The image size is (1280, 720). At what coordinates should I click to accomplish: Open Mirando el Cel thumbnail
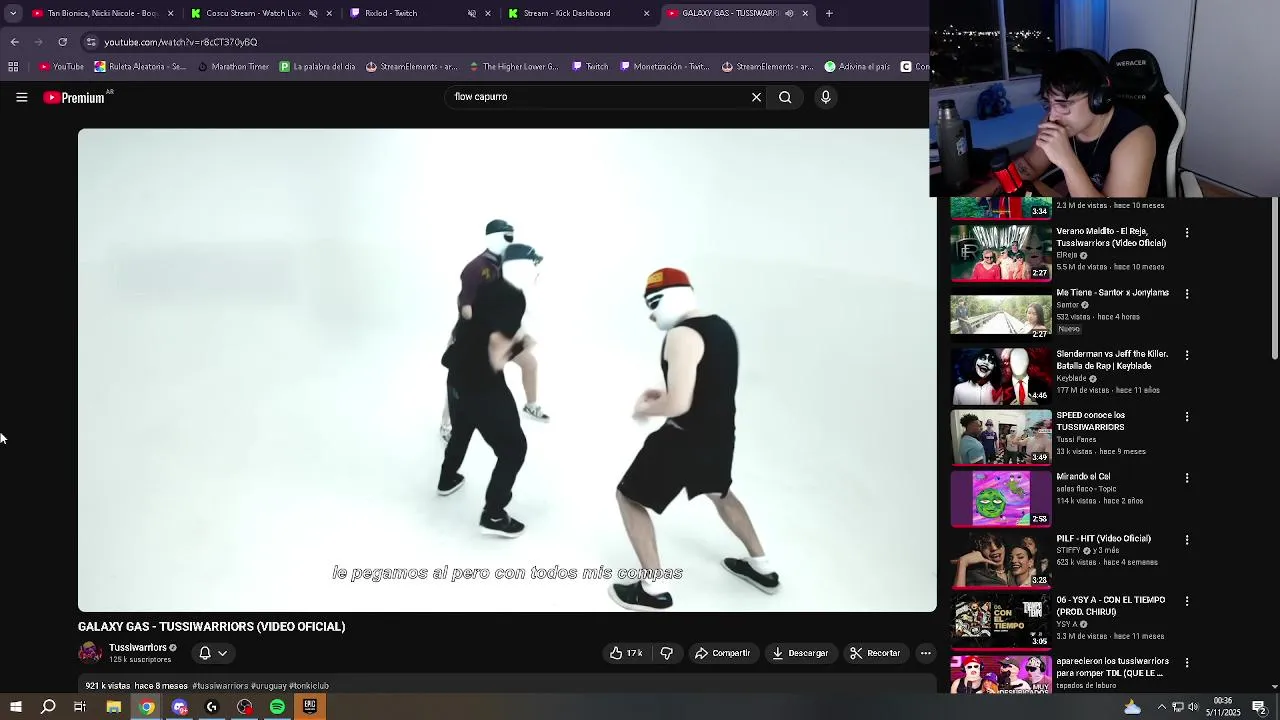pyautogui.click(x=1000, y=498)
